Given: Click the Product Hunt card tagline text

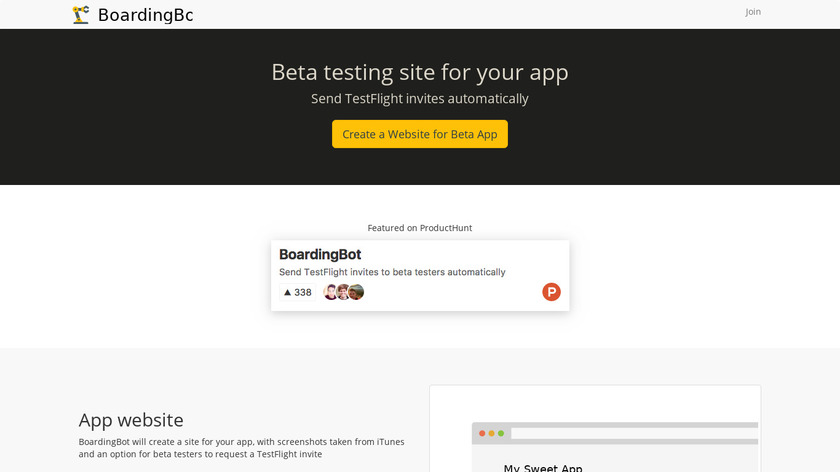Looking at the screenshot, I should (392, 272).
